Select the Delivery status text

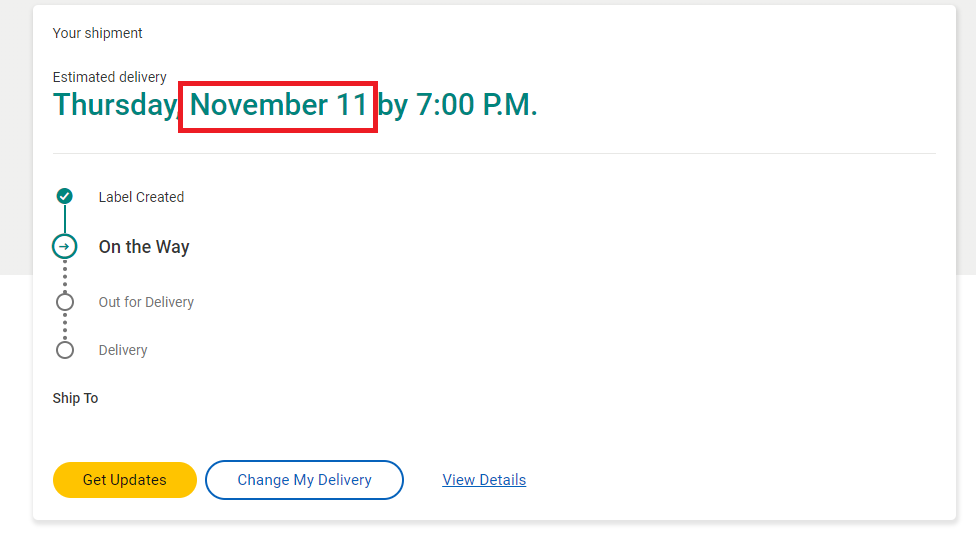click(123, 350)
